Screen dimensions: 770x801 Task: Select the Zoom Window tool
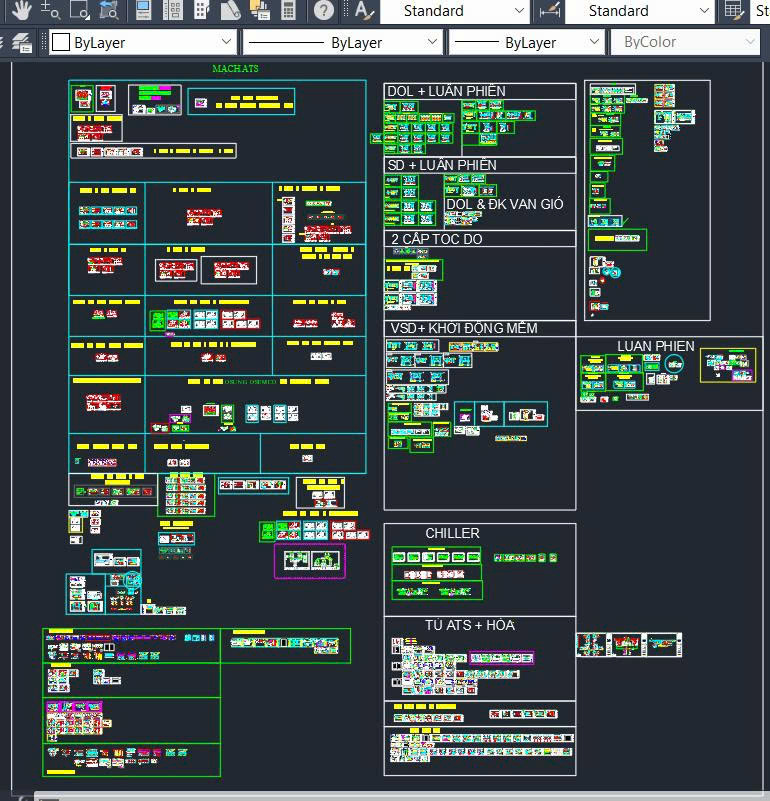coord(79,10)
